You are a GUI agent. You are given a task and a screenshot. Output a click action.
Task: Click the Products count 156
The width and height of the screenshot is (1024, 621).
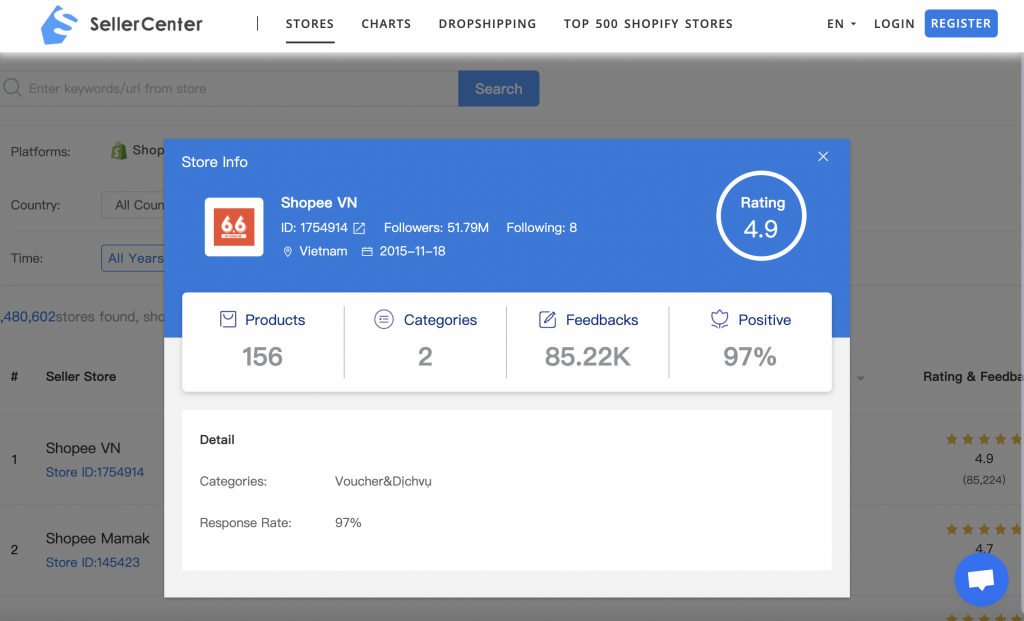[x=263, y=357]
